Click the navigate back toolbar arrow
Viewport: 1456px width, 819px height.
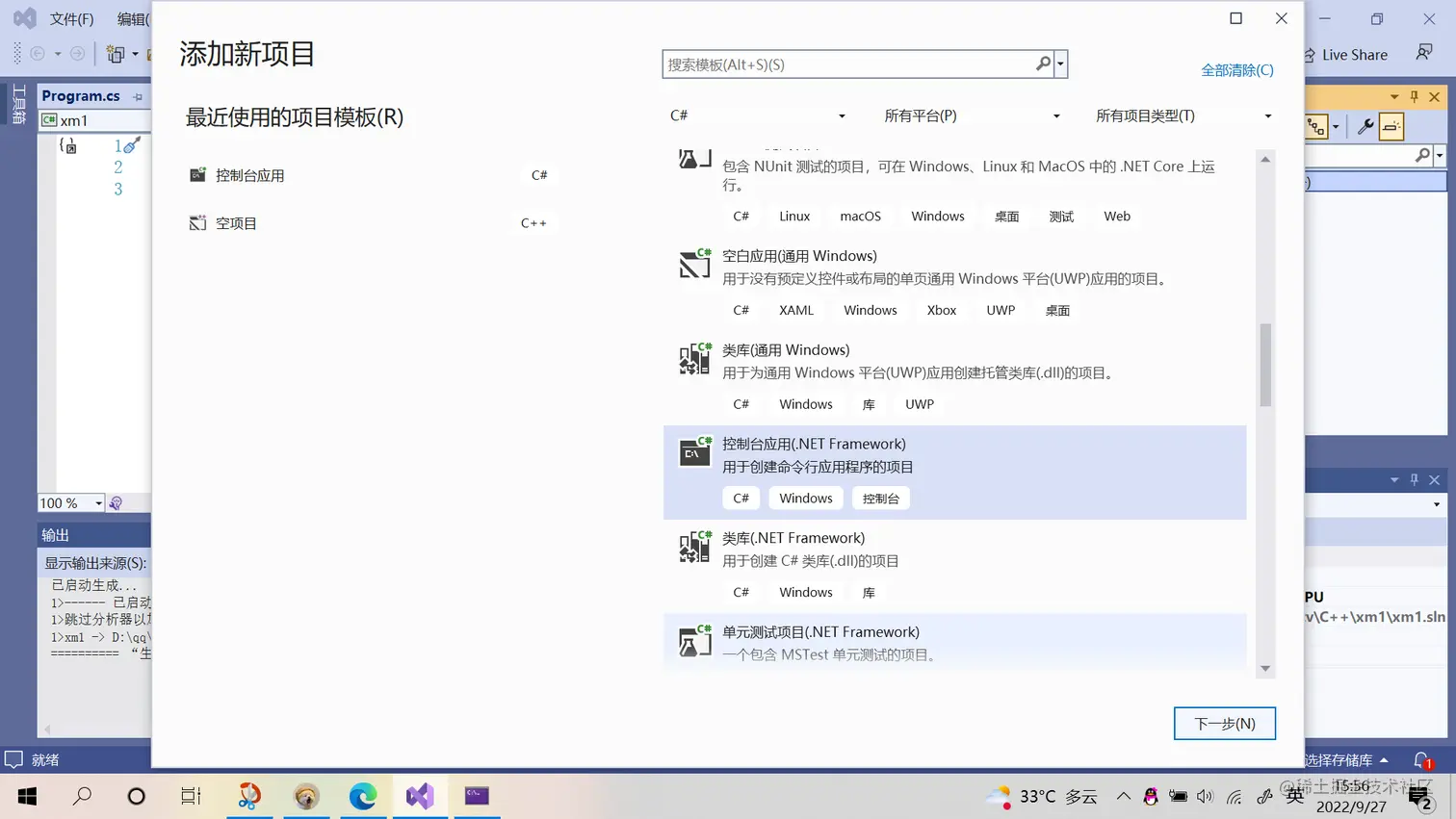[x=38, y=54]
